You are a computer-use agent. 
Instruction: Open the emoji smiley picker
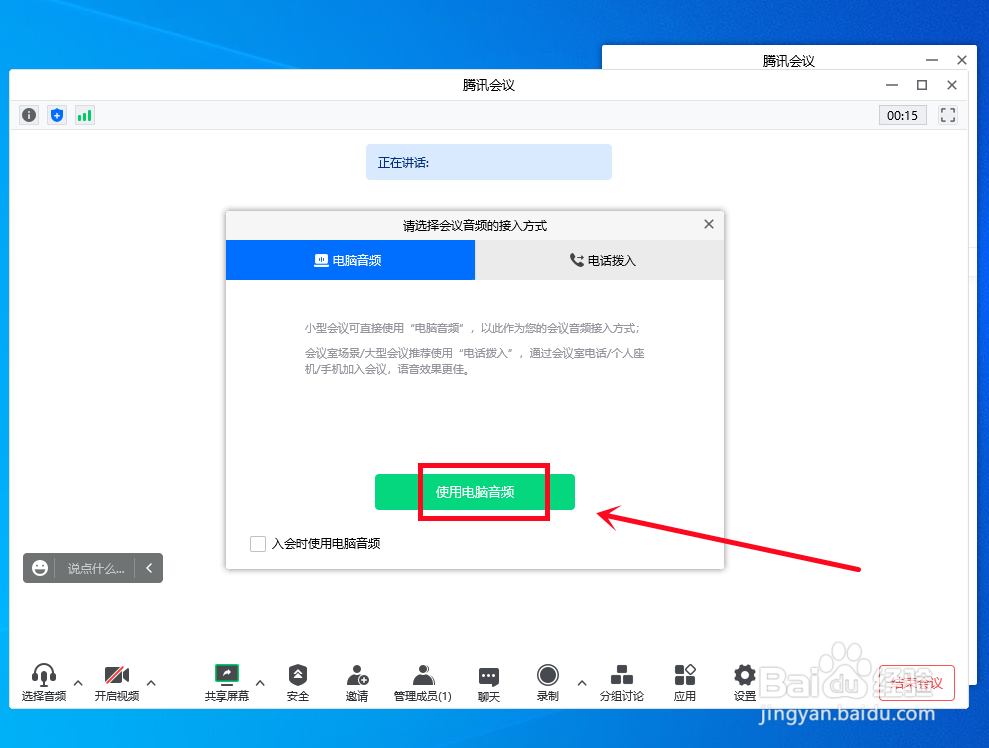click(x=40, y=568)
